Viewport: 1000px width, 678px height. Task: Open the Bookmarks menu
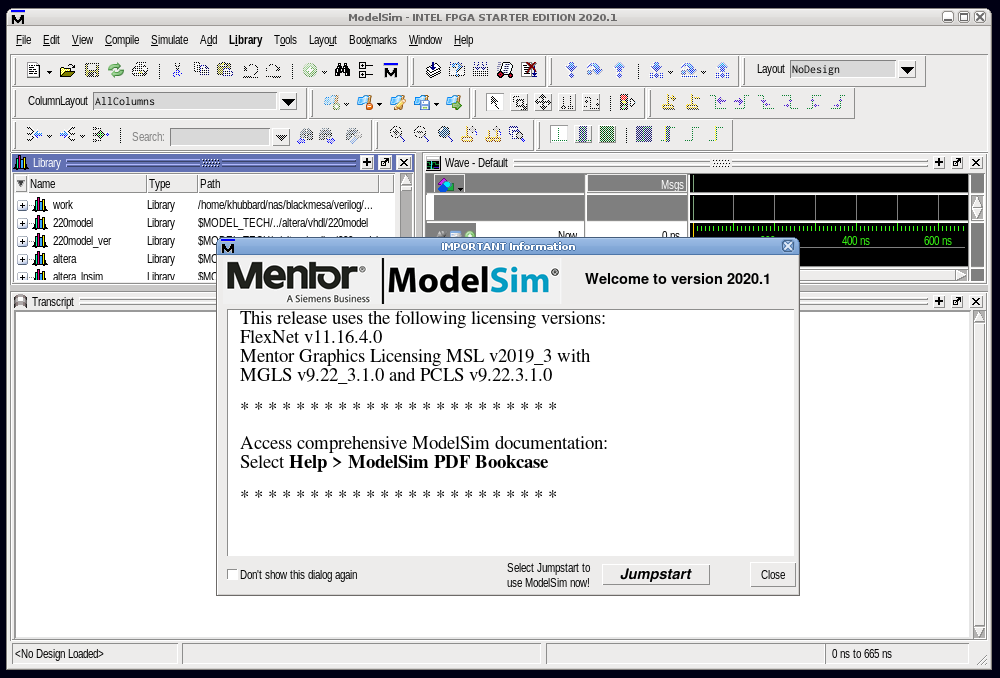[x=372, y=40]
